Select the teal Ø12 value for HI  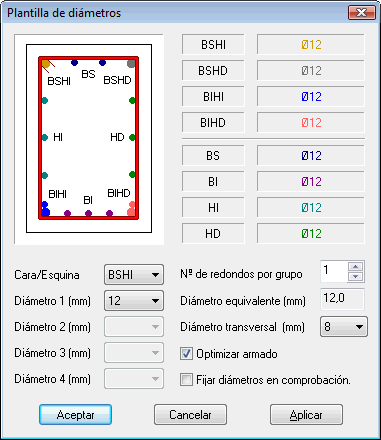(311, 207)
